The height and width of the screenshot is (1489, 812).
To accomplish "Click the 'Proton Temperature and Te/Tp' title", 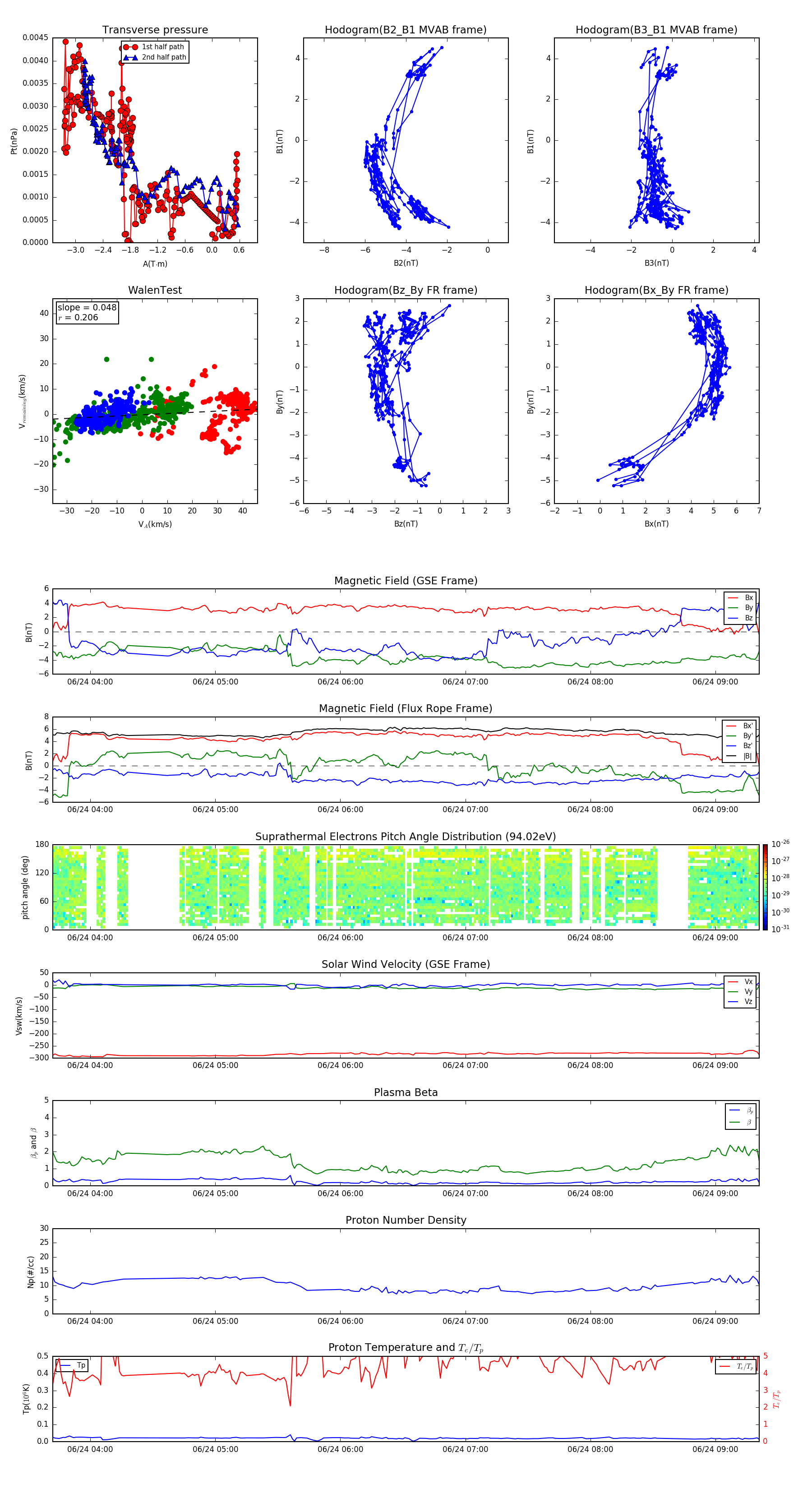I will [406, 1348].
